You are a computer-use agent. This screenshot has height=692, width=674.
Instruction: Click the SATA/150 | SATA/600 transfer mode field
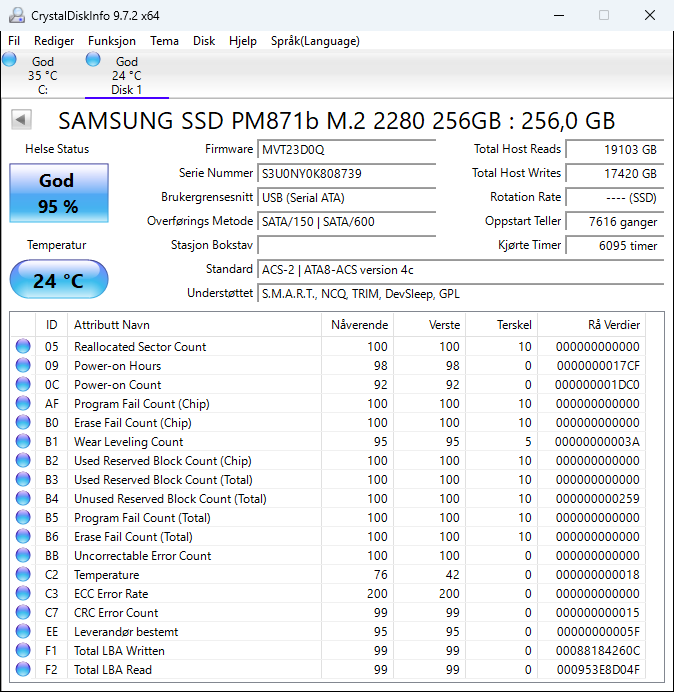click(x=346, y=221)
